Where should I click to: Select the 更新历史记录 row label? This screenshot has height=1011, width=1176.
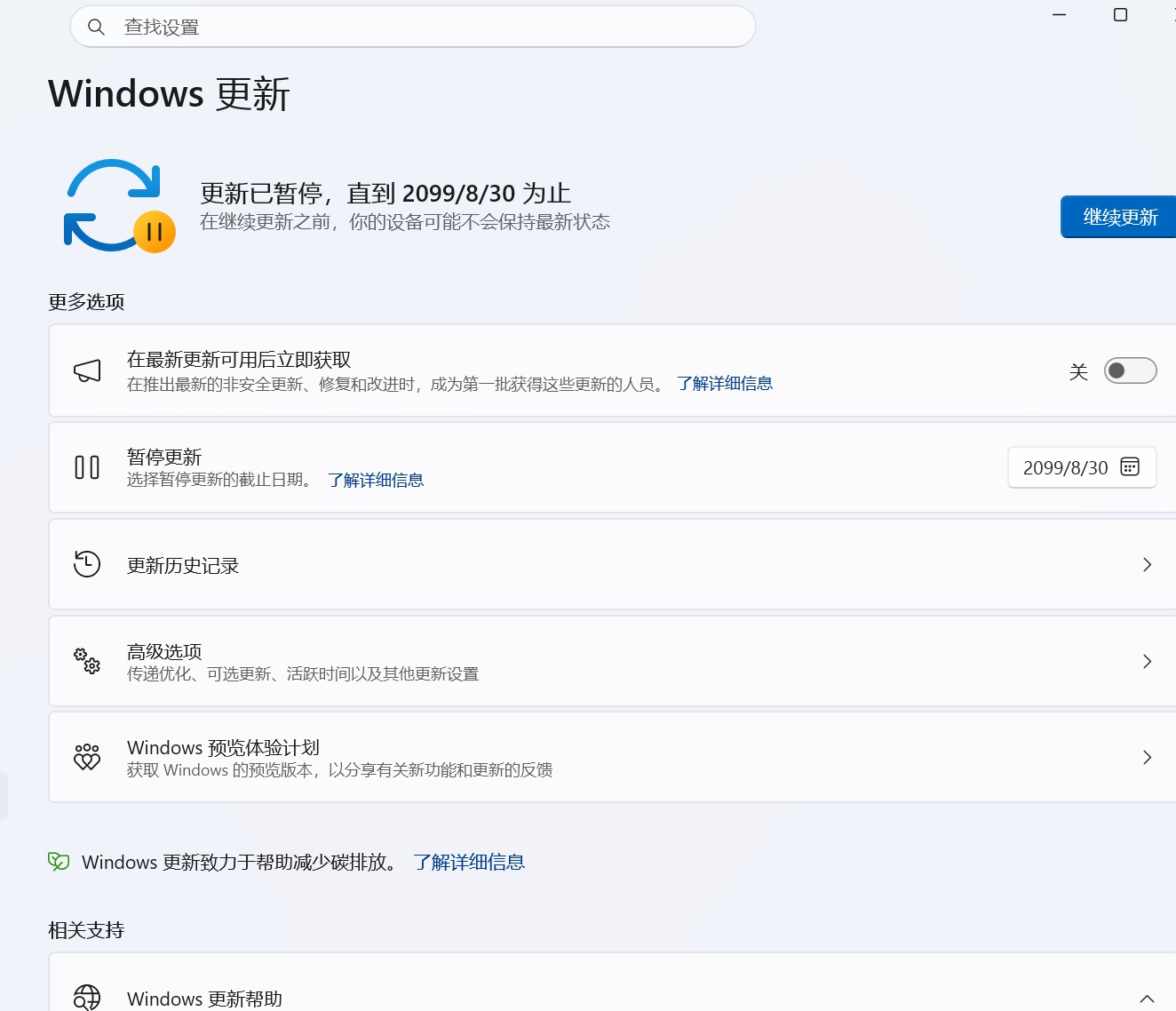[x=183, y=566]
